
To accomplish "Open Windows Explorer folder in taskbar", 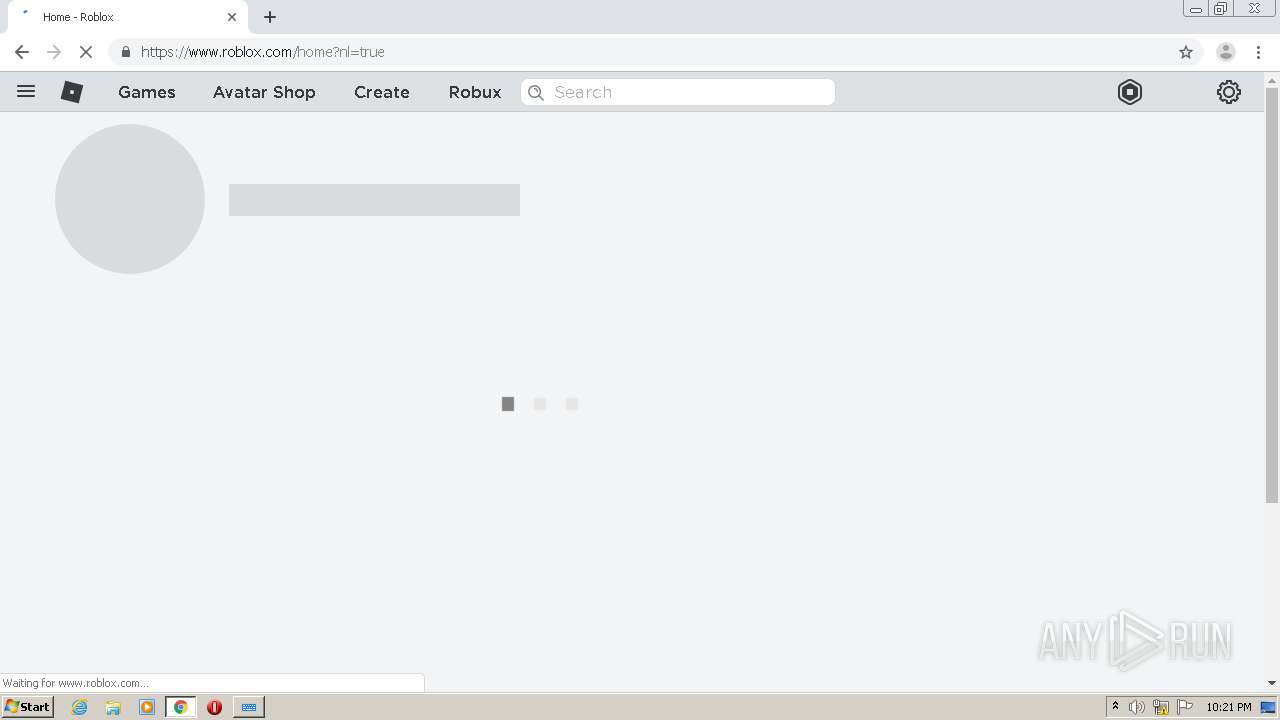I will tap(113, 707).
